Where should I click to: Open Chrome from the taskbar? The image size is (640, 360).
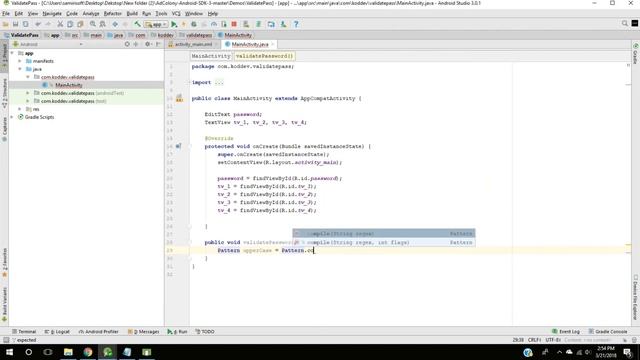[88, 352]
